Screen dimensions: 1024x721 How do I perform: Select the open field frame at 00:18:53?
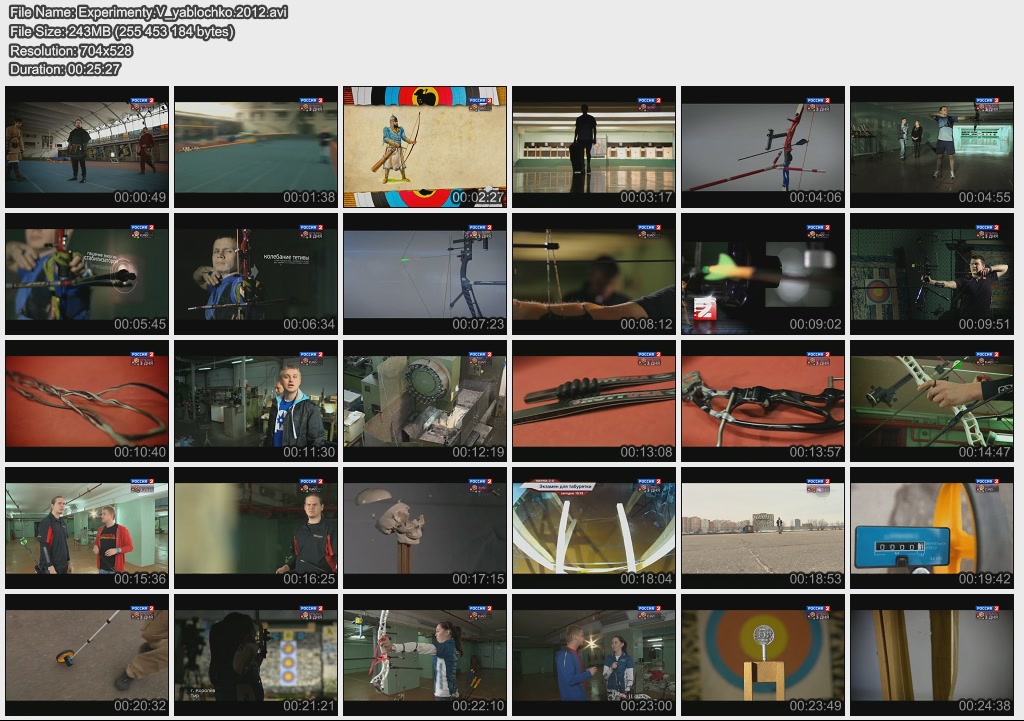(762, 528)
